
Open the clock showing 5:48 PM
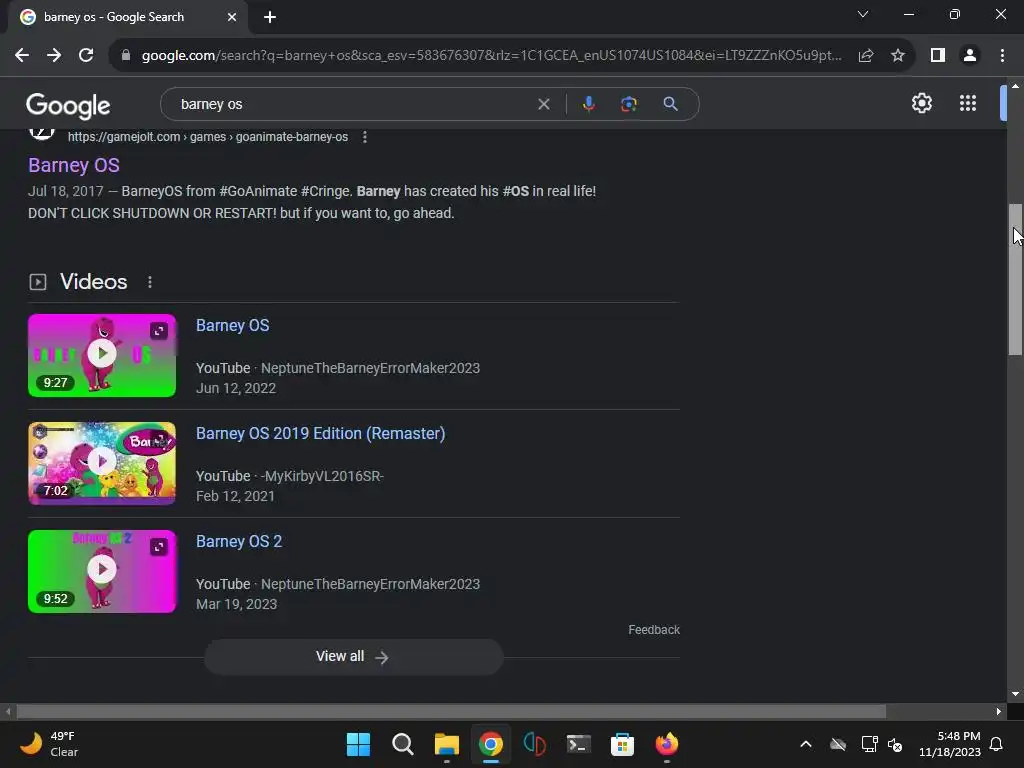point(950,744)
